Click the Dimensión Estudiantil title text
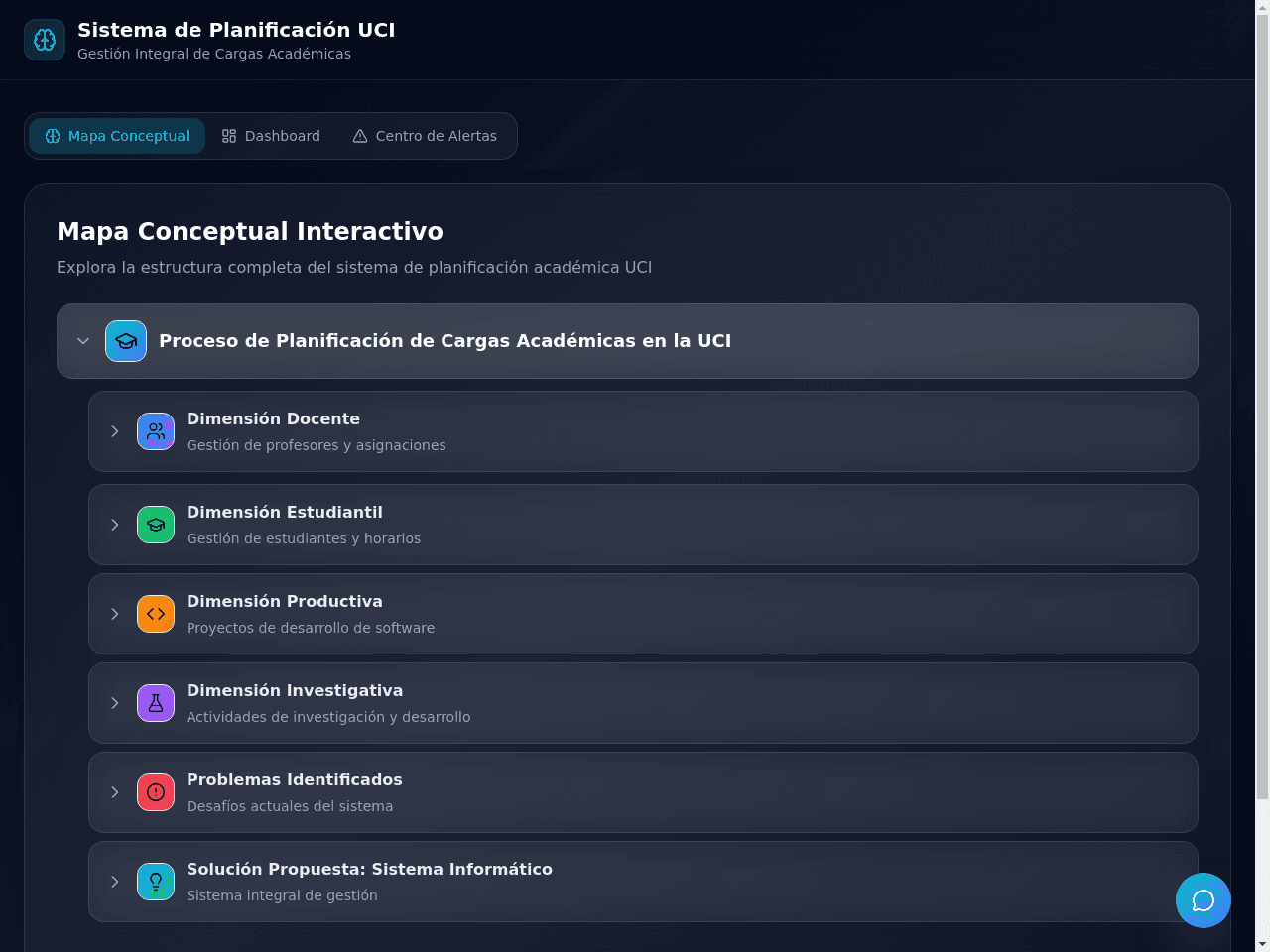 click(x=285, y=512)
